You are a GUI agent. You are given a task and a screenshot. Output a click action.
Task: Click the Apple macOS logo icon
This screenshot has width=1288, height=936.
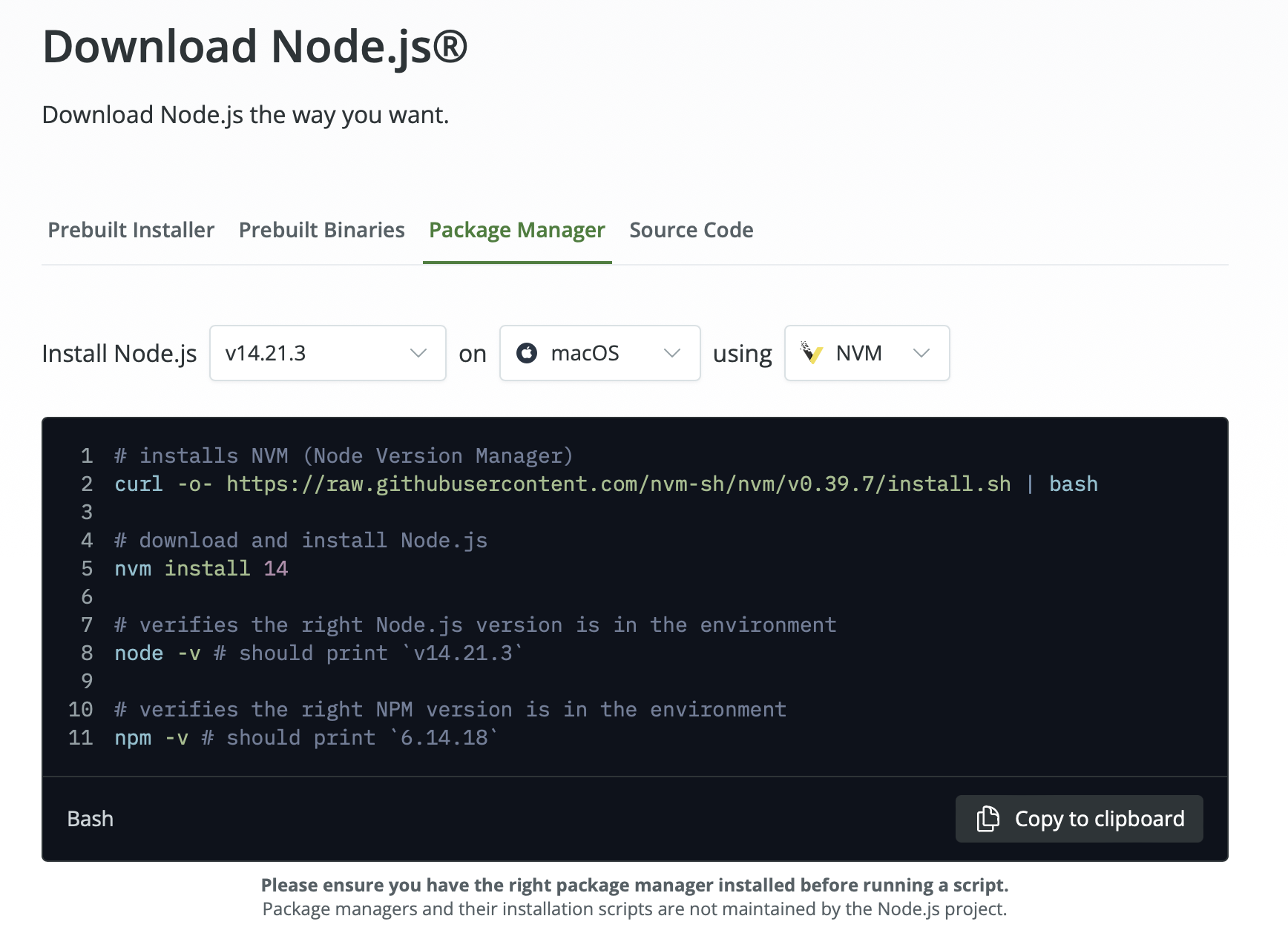tap(527, 353)
